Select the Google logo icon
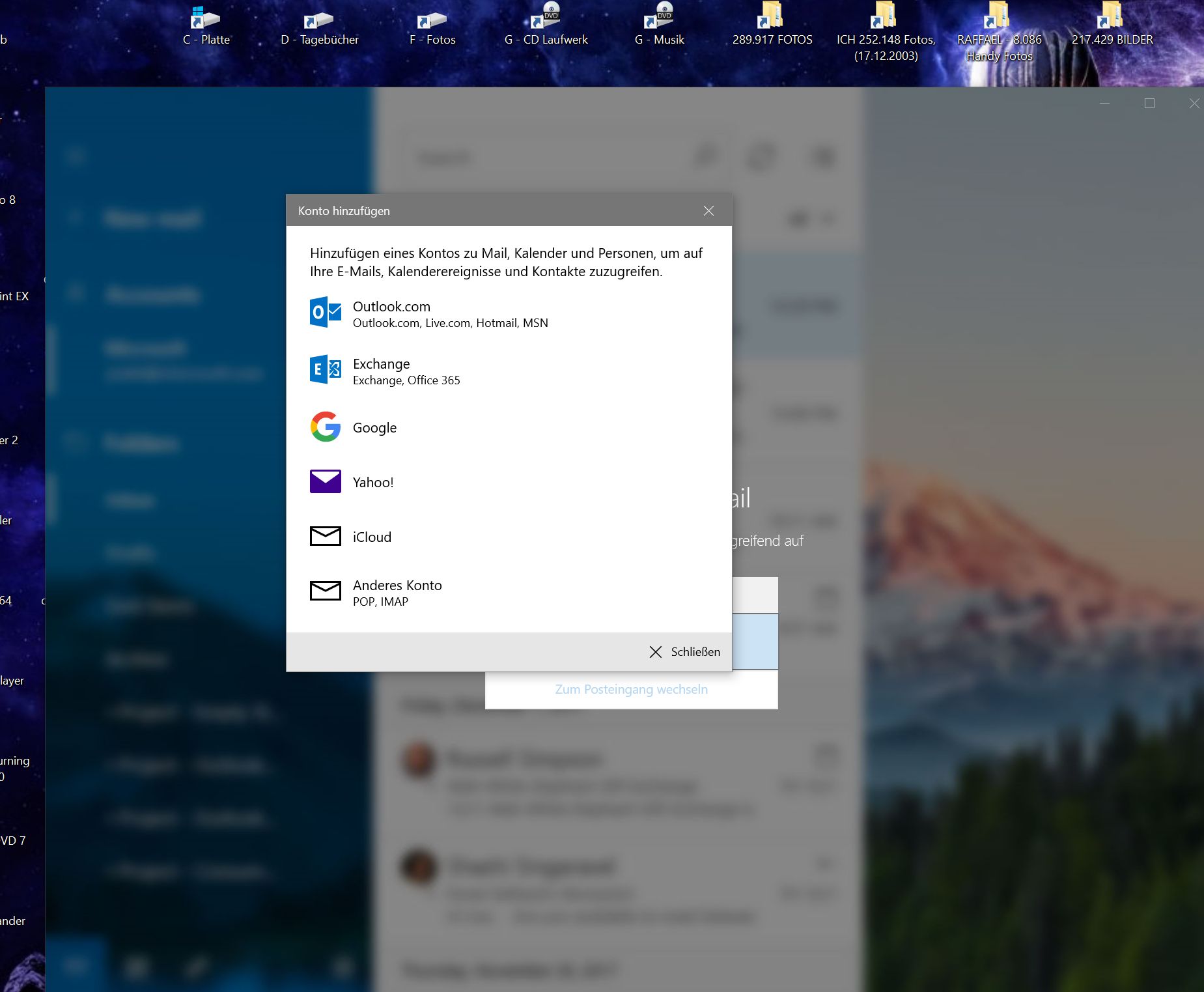The image size is (1204, 992). coord(326,427)
